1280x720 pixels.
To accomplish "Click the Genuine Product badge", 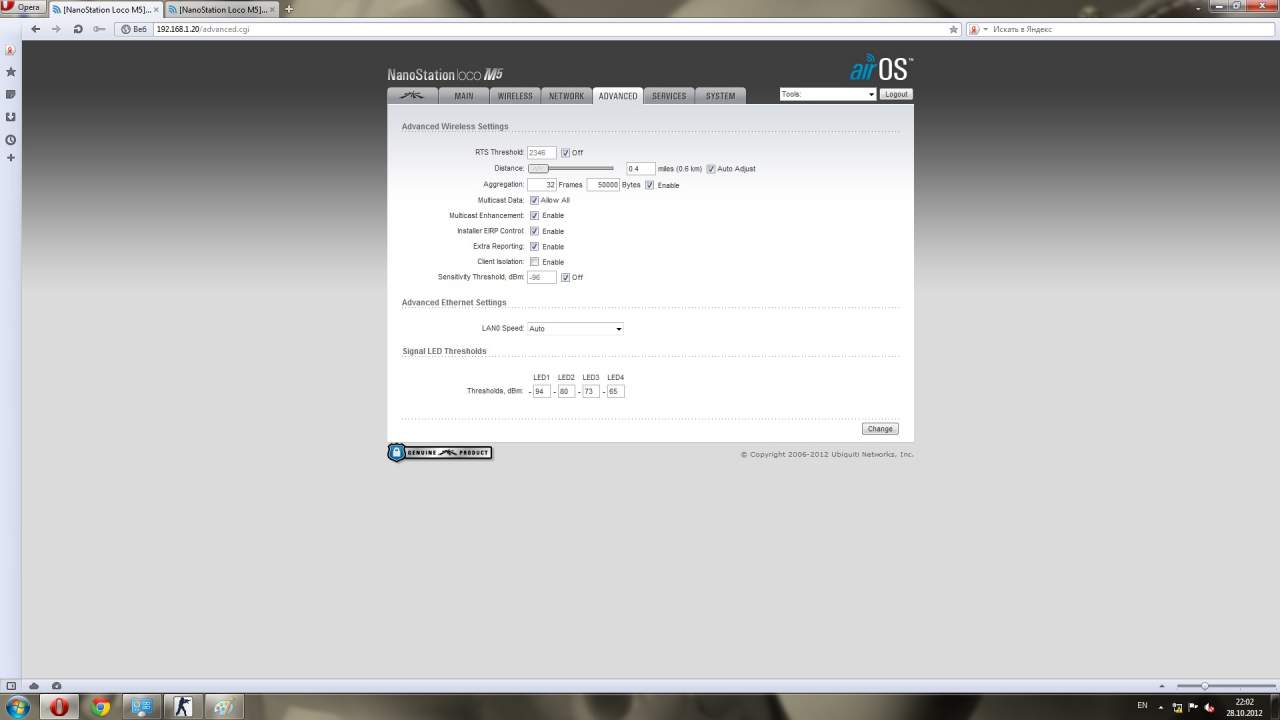I will click(440, 453).
